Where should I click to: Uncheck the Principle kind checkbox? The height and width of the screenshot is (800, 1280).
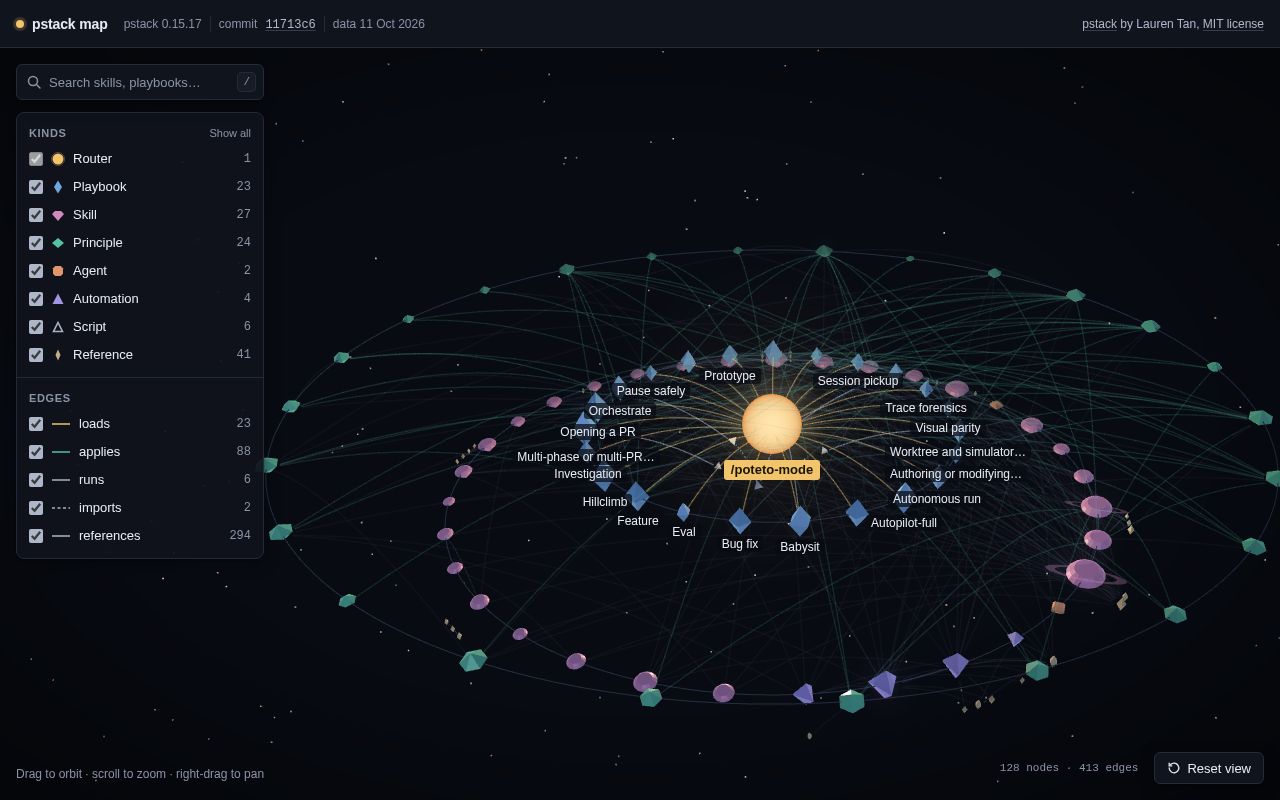click(x=36, y=243)
